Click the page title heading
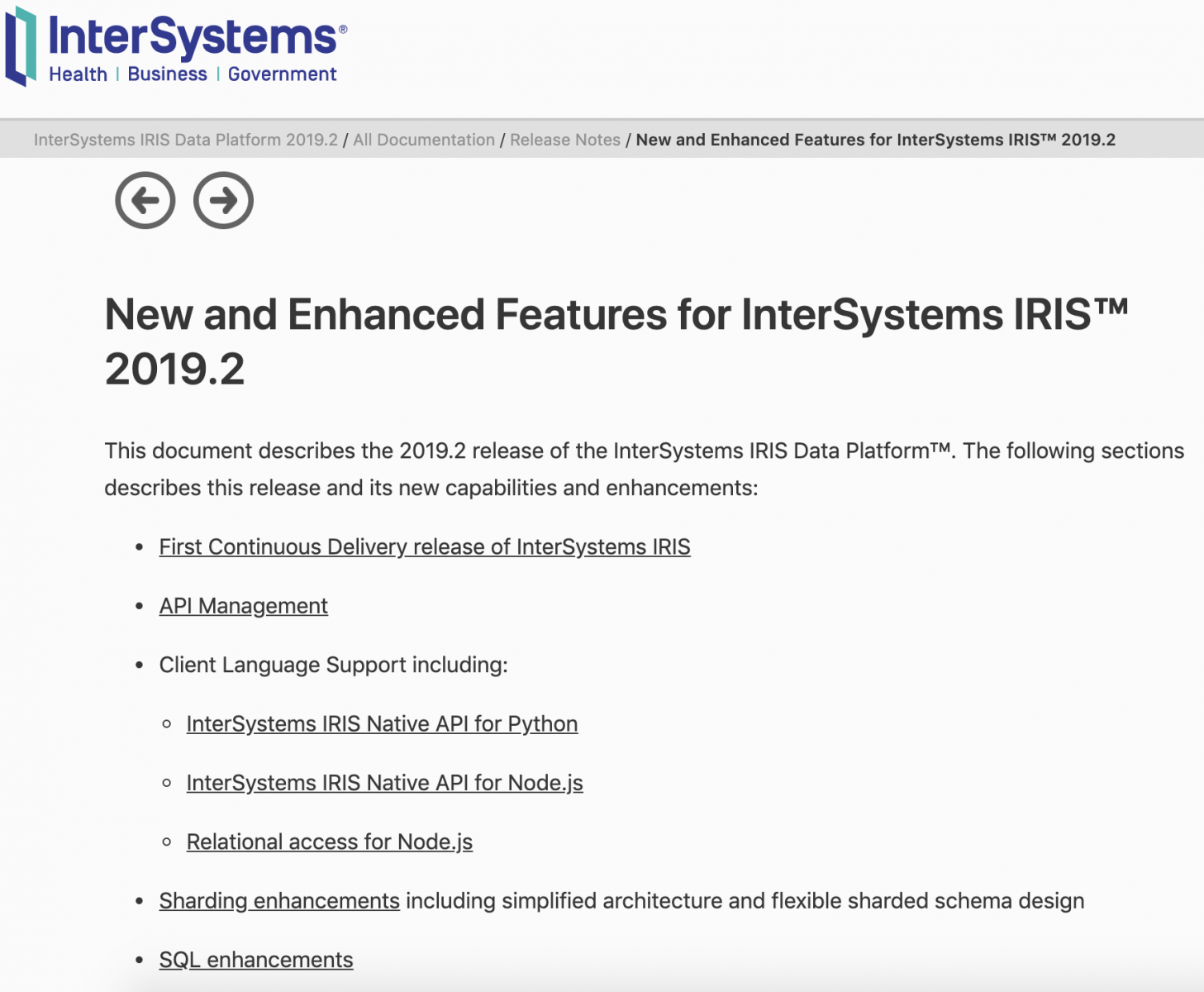This screenshot has height=992, width=1204. click(x=616, y=341)
